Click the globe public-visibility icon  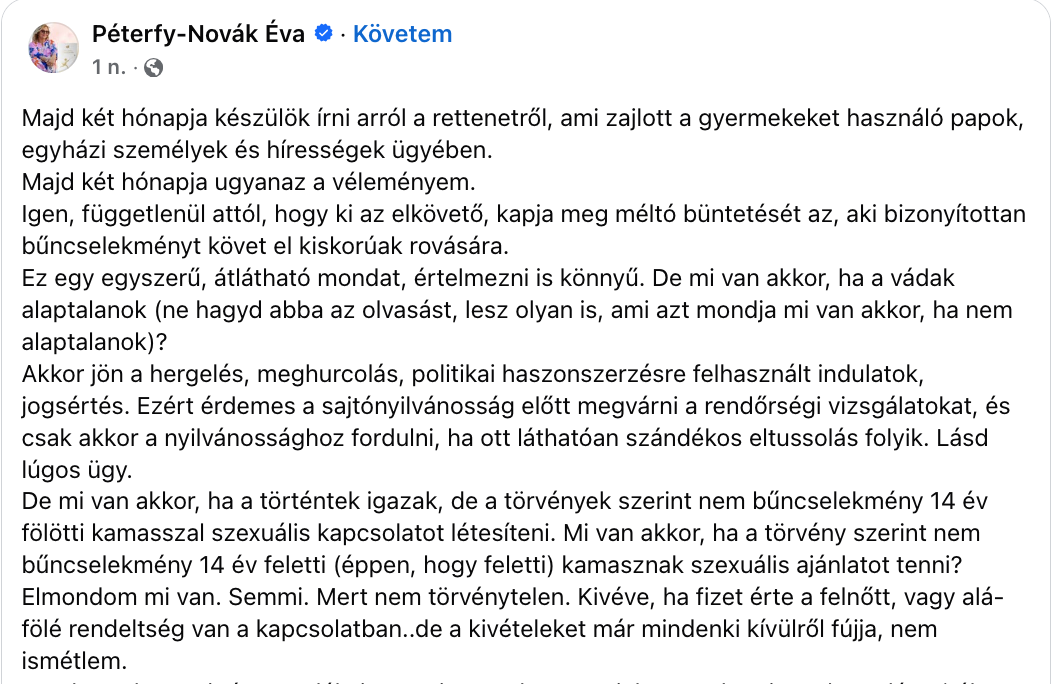153,68
